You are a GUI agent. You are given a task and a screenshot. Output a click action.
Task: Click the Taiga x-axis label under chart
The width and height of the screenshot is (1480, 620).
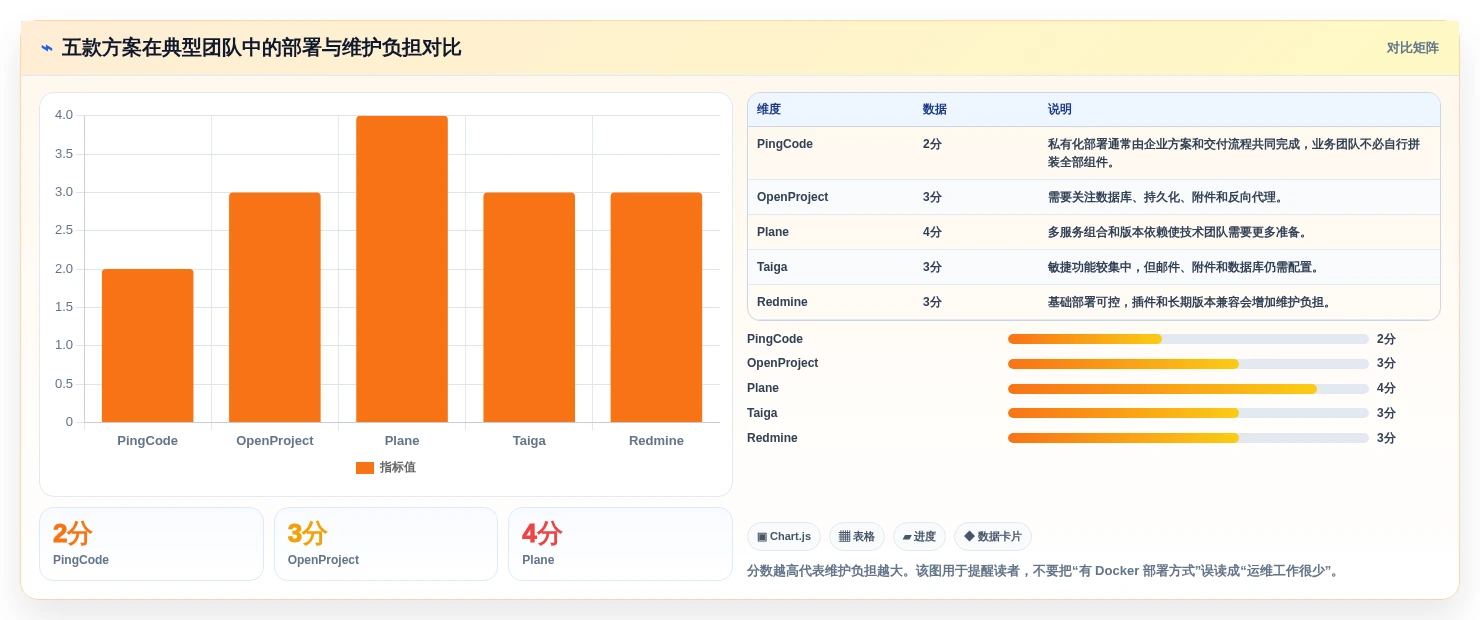pyautogui.click(x=529, y=441)
